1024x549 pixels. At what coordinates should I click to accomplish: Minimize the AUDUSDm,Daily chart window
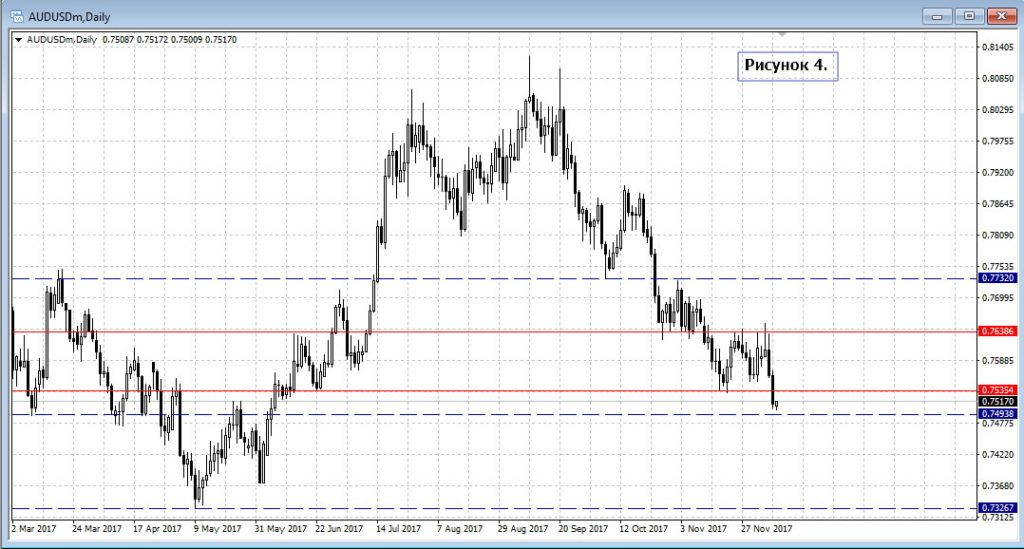coord(937,16)
